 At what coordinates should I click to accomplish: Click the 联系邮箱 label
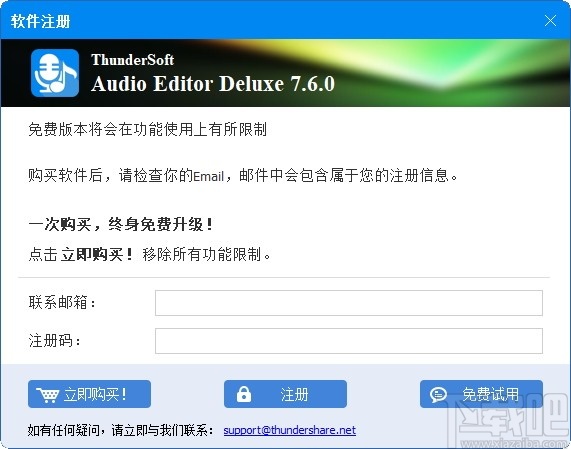coord(62,302)
